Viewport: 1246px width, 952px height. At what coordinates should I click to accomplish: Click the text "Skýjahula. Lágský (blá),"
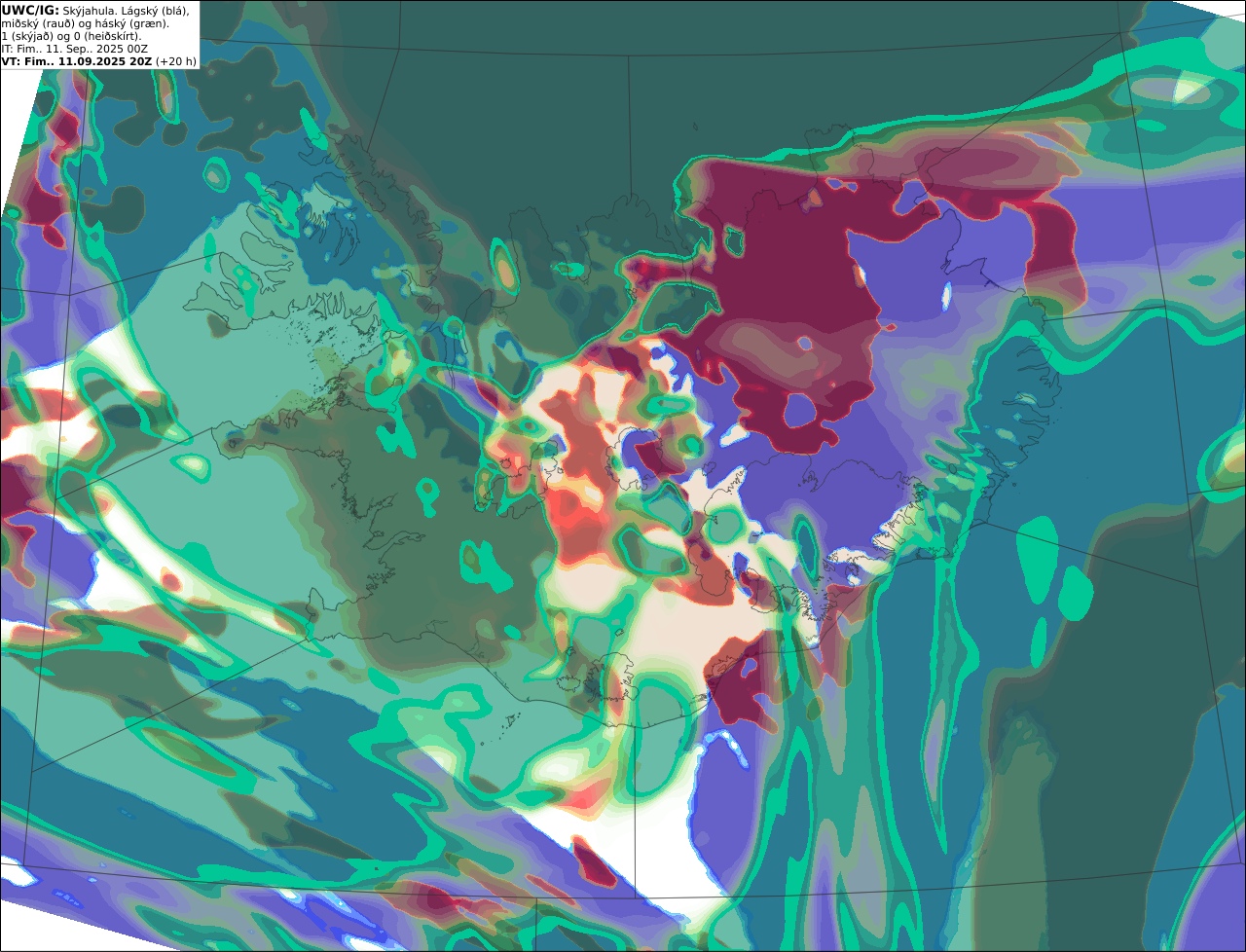(x=127, y=10)
